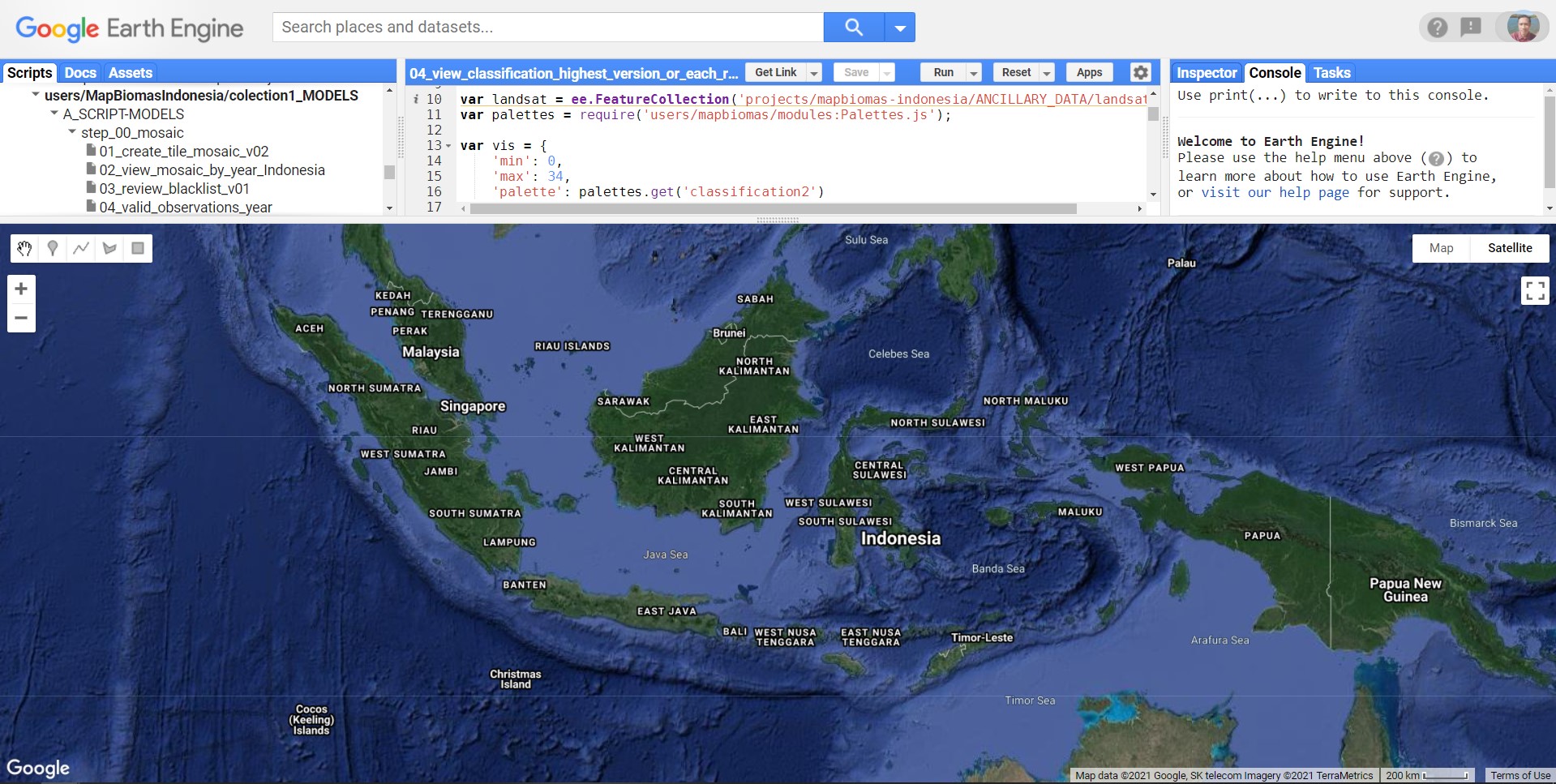Image resolution: width=1556 pixels, height=784 pixels.
Task: Click the Apps button
Action: tap(1089, 72)
